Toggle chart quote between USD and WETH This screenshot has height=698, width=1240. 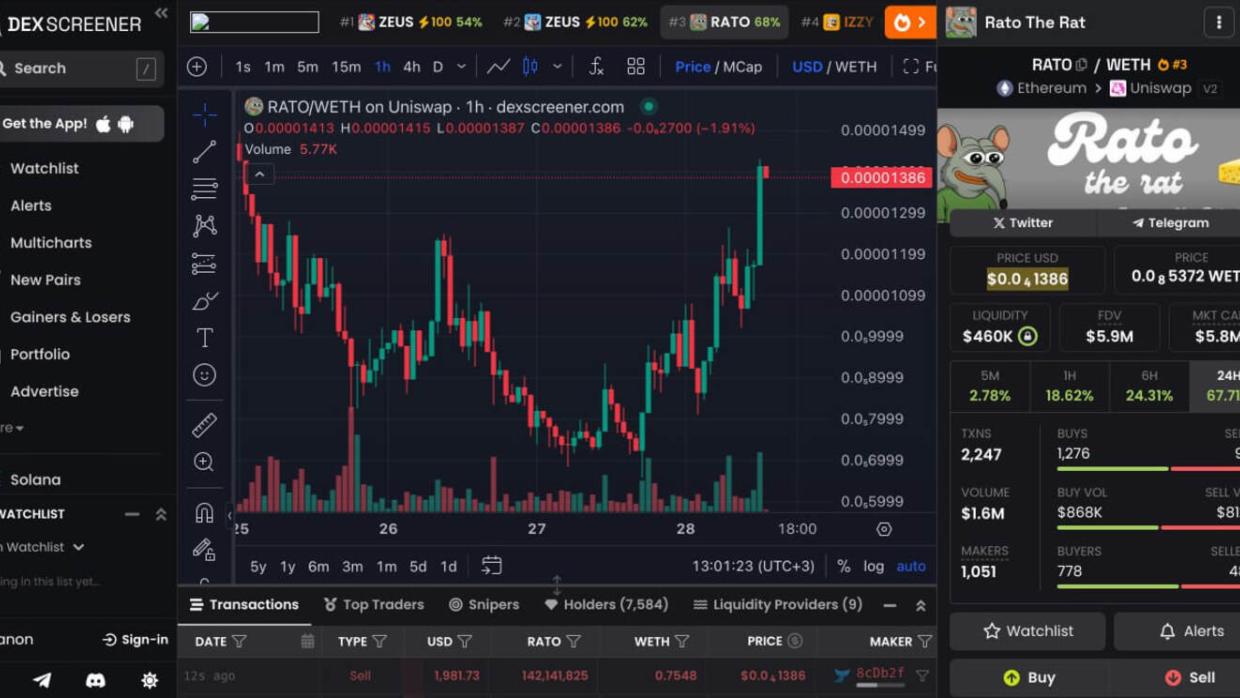(834, 67)
